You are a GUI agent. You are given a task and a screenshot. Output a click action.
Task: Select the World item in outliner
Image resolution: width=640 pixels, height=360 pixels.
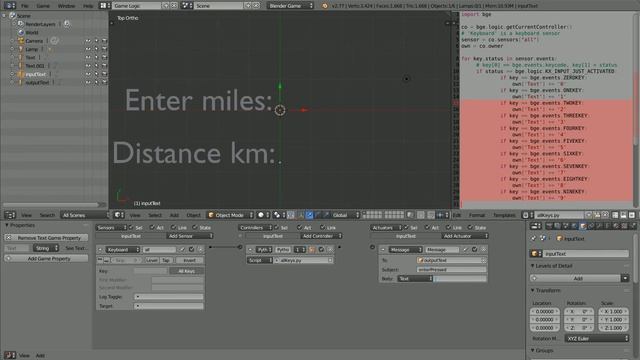click(32, 32)
